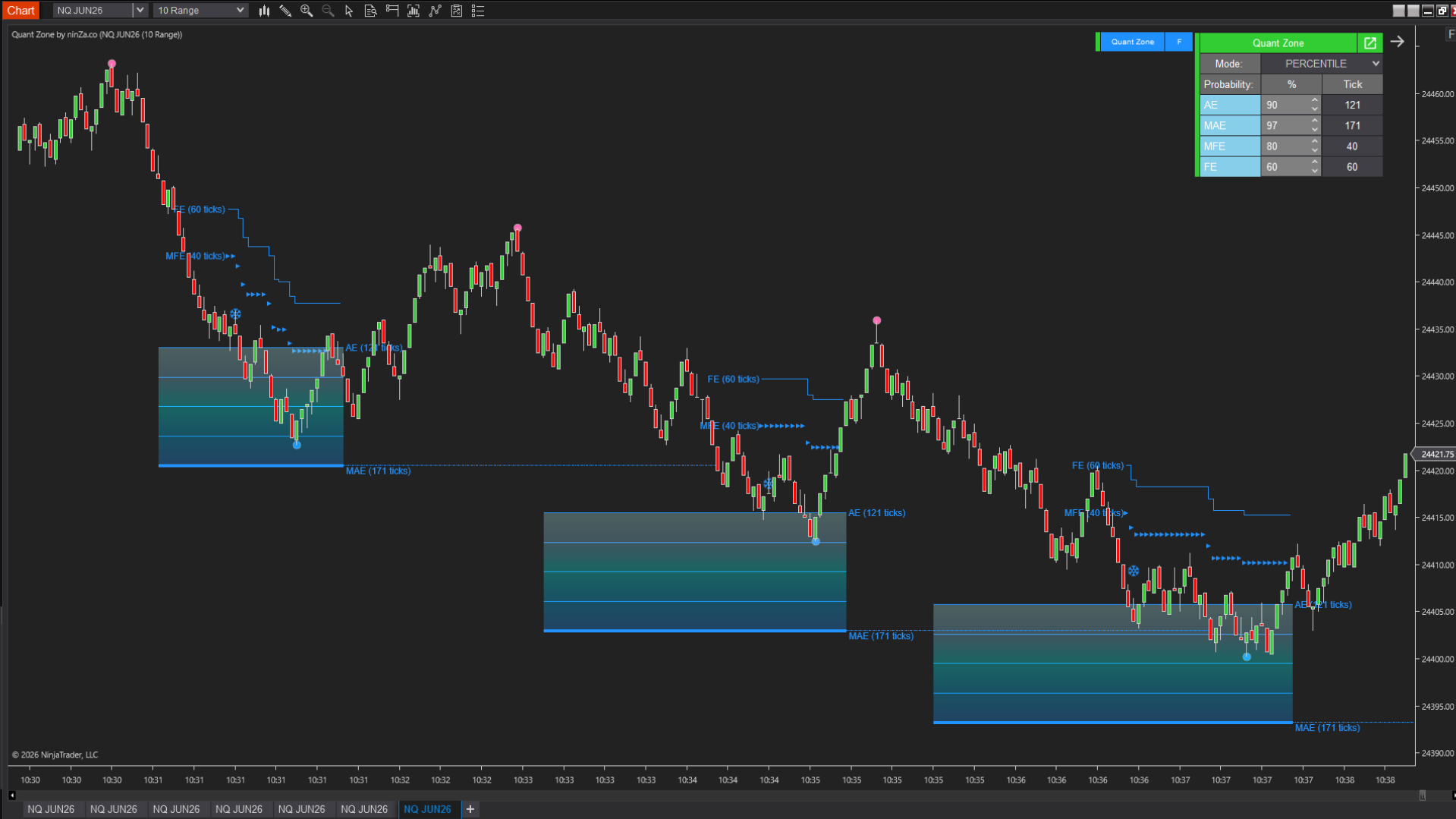The image size is (1456, 819).
Task: Click the right arrow beside Quant Zone panel
Action: click(x=1397, y=43)
